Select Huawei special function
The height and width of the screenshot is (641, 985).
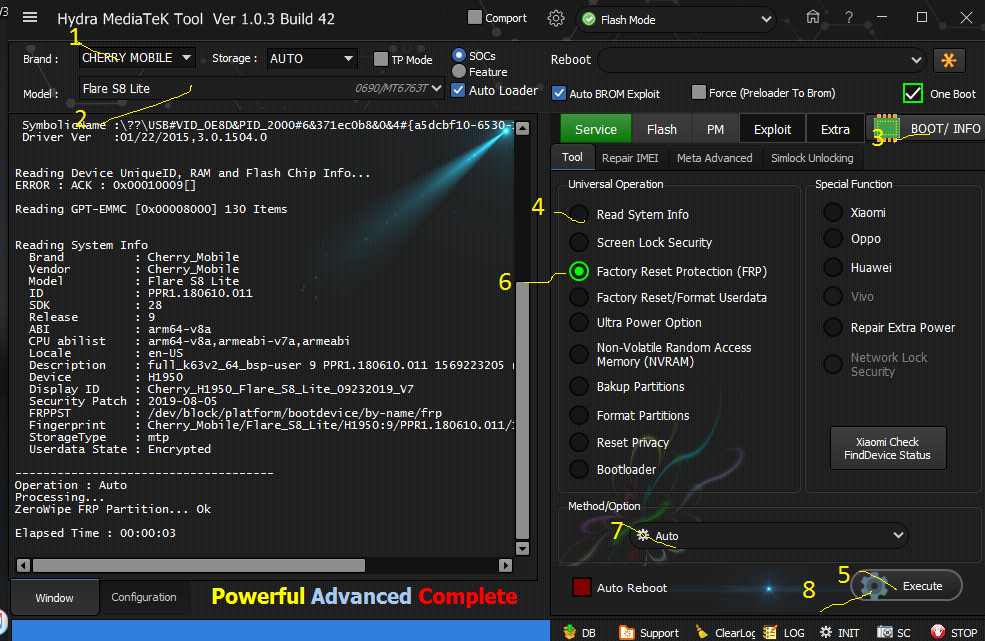coord(833,268)
